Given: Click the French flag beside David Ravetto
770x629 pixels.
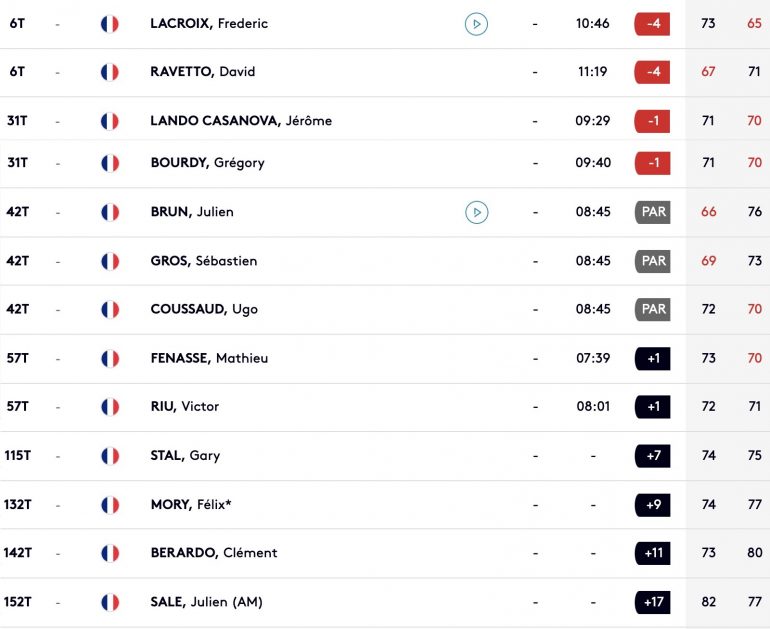Looking at the screenshot, I should pyautogui.click(x=110, y=72).
